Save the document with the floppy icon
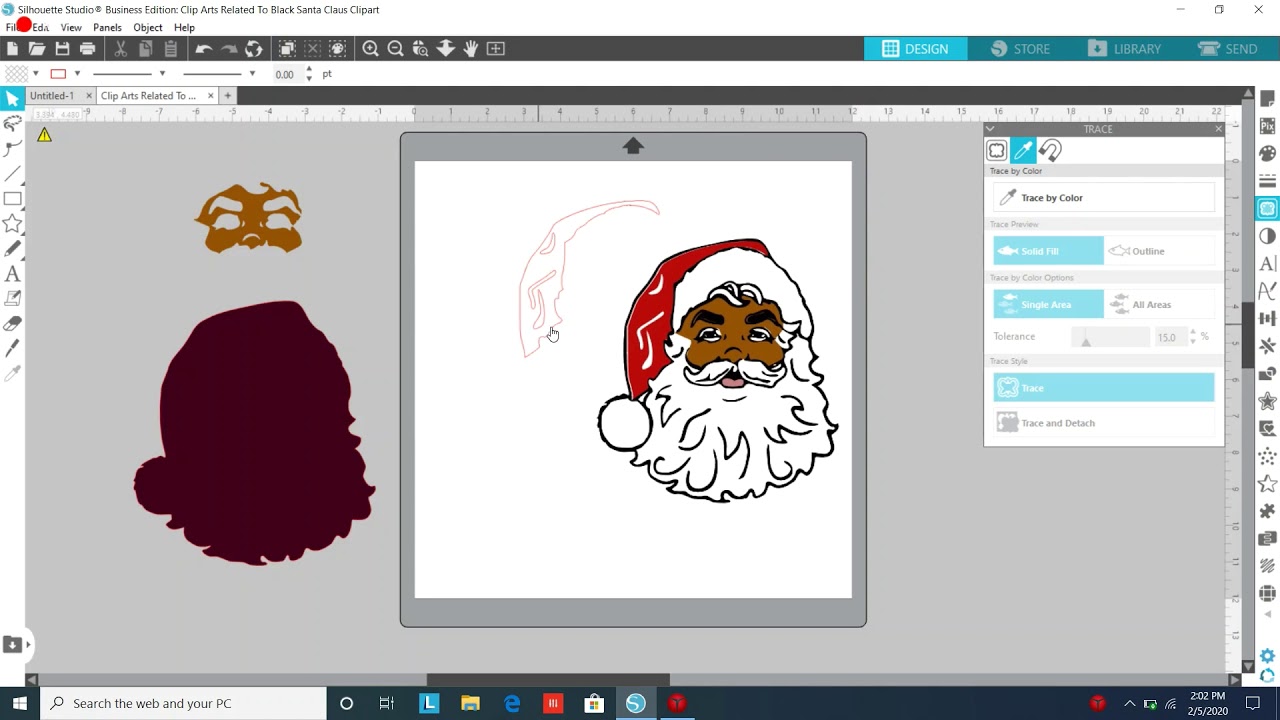Image resolution: width=1280 pixels, height=720 pixels. 62,48
